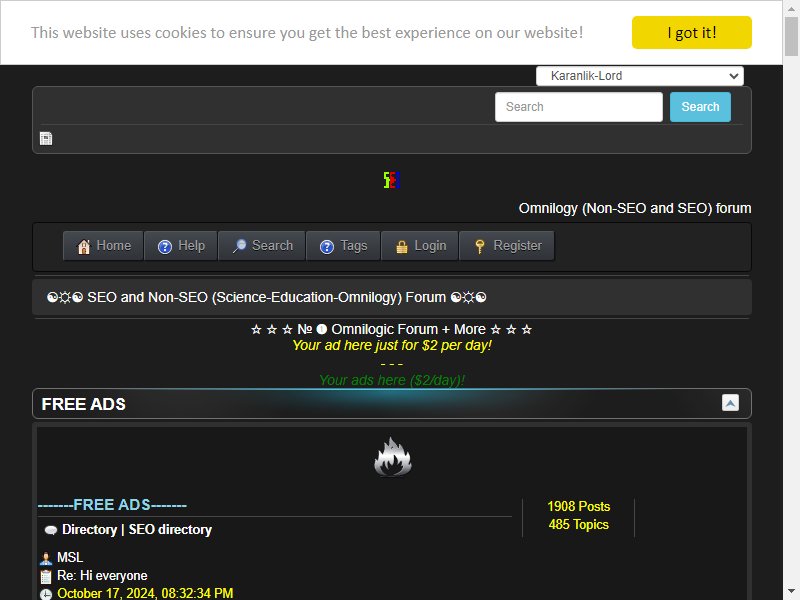Open the -------FREE ADS------- board link
Screen dimensions: 800x600
point(112,505)
